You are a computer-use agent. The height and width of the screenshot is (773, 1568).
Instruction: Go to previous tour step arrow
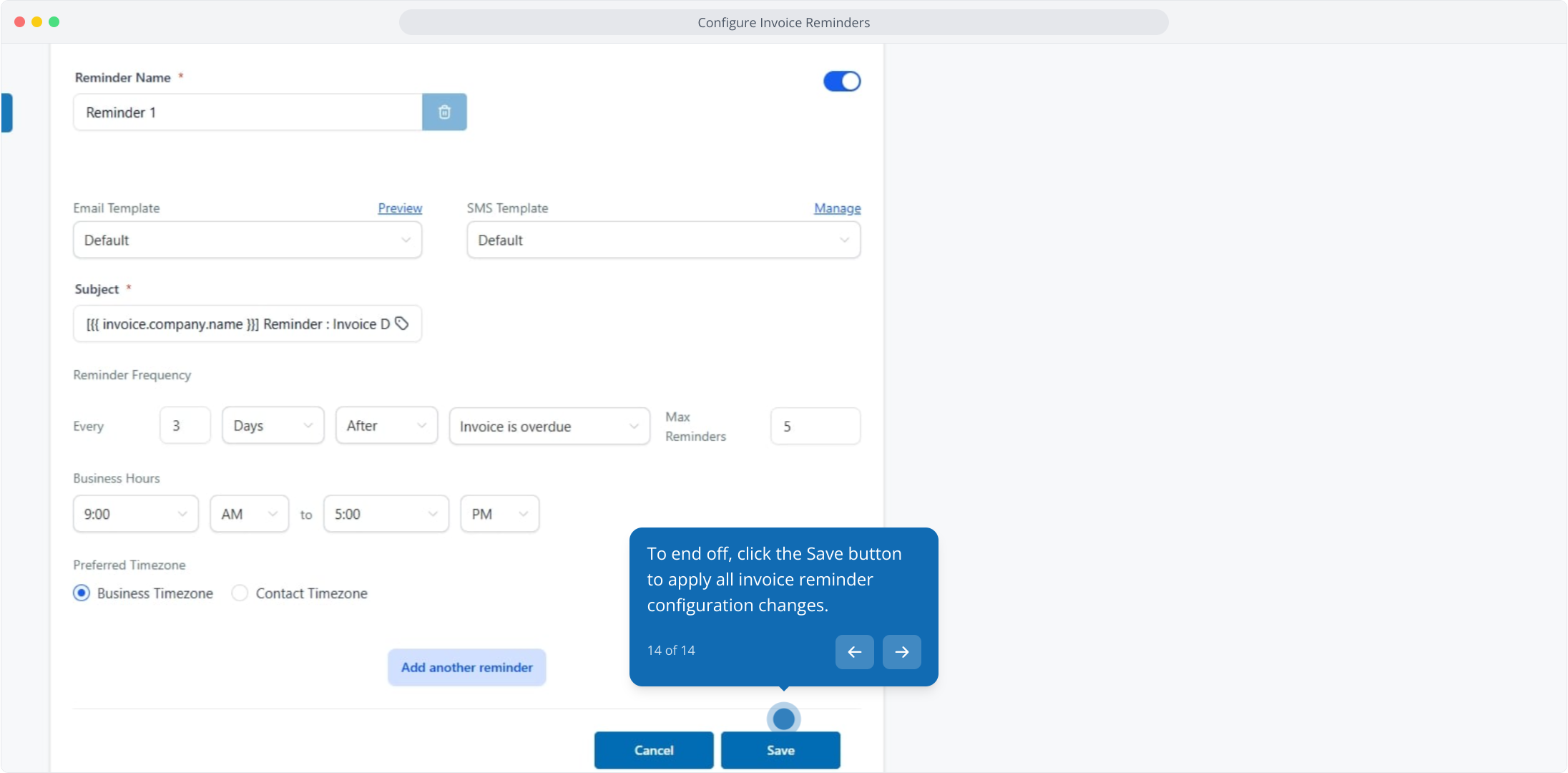[x=854, y=651]
